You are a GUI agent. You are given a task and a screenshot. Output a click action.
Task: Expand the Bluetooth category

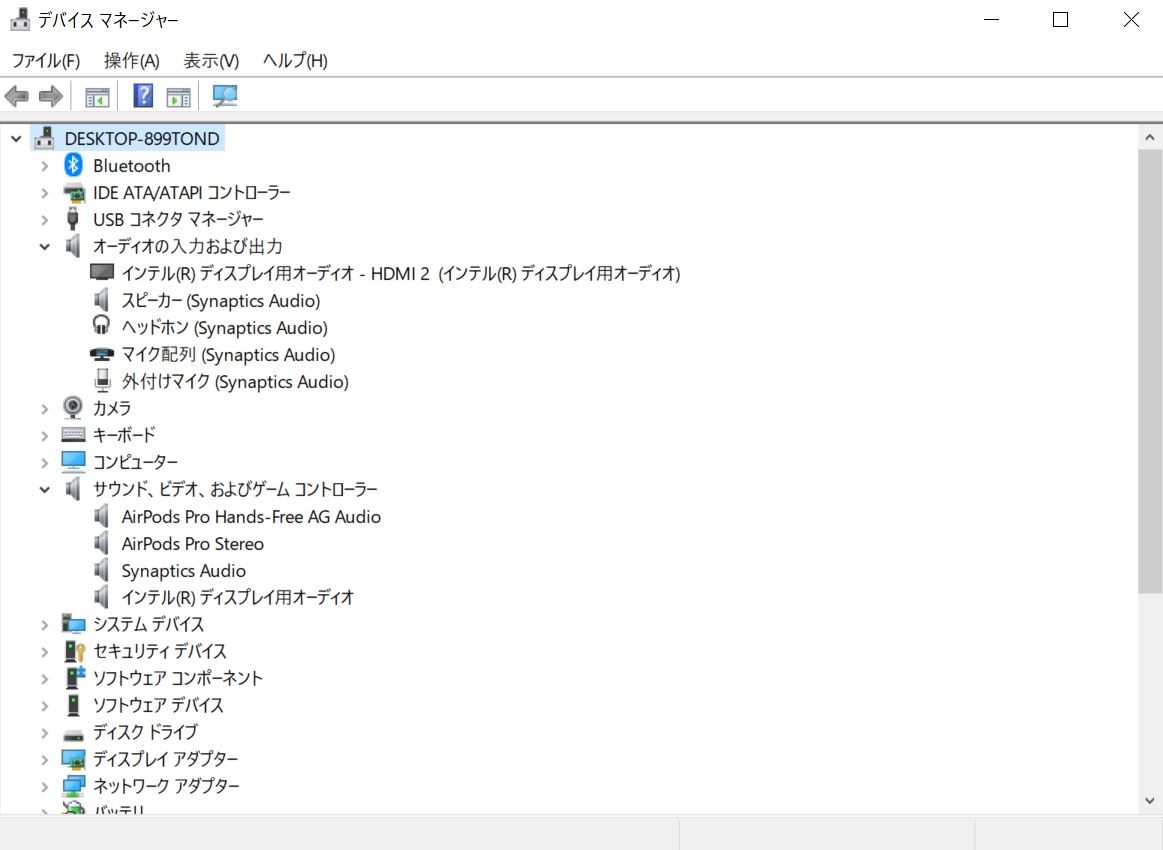coord(45,166)
